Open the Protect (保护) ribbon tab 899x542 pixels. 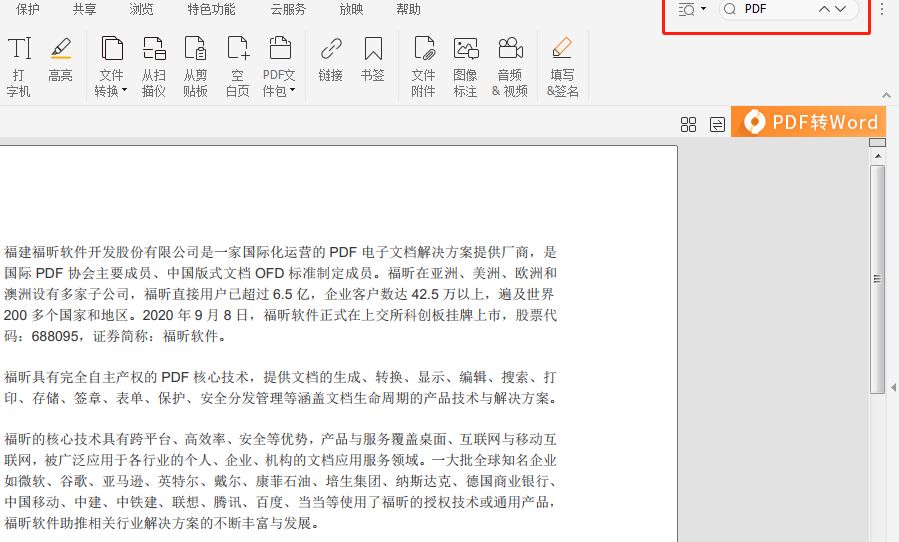[x=28, y=9]
